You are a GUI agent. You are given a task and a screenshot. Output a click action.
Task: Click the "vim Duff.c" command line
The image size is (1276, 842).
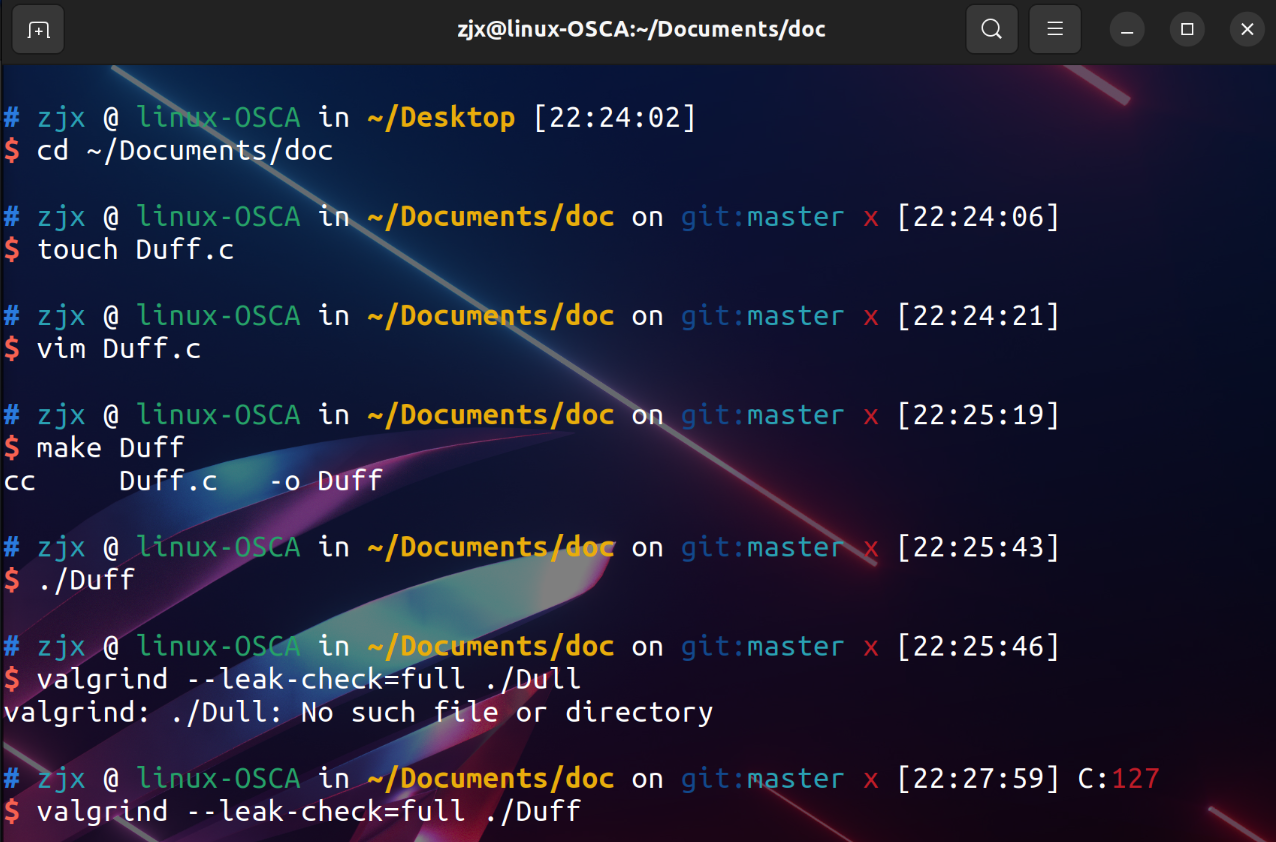[118, 349]
